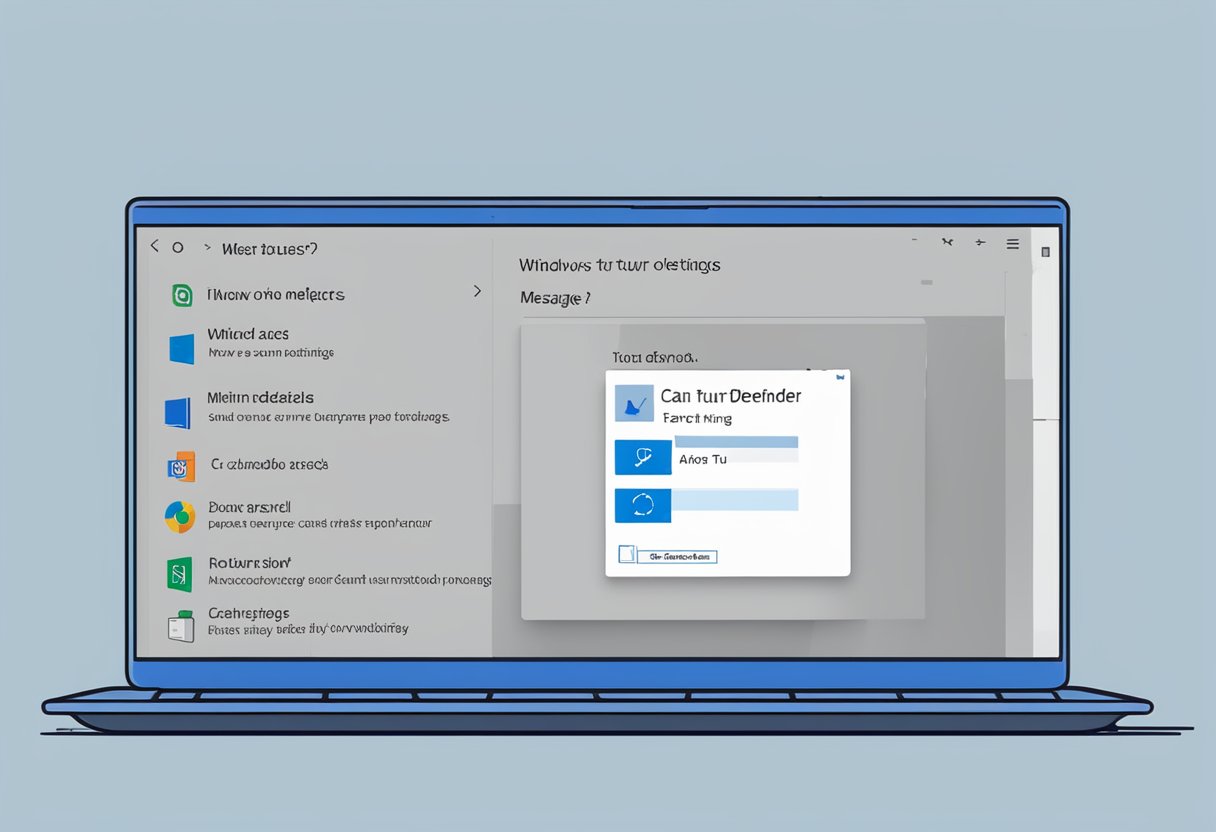Click the green square icon beside "Rotuwr sion"
The image size is (1216, 832).
pos(178,574)
